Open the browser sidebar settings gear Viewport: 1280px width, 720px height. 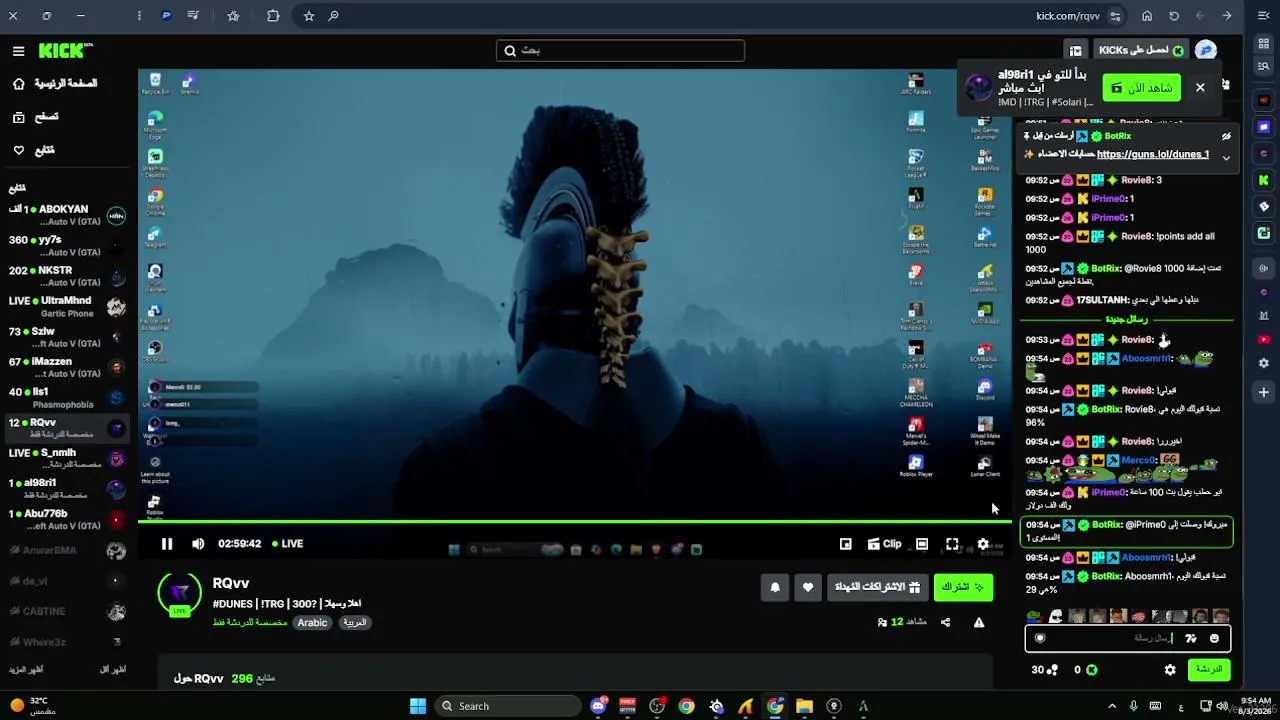[1264, 363]
